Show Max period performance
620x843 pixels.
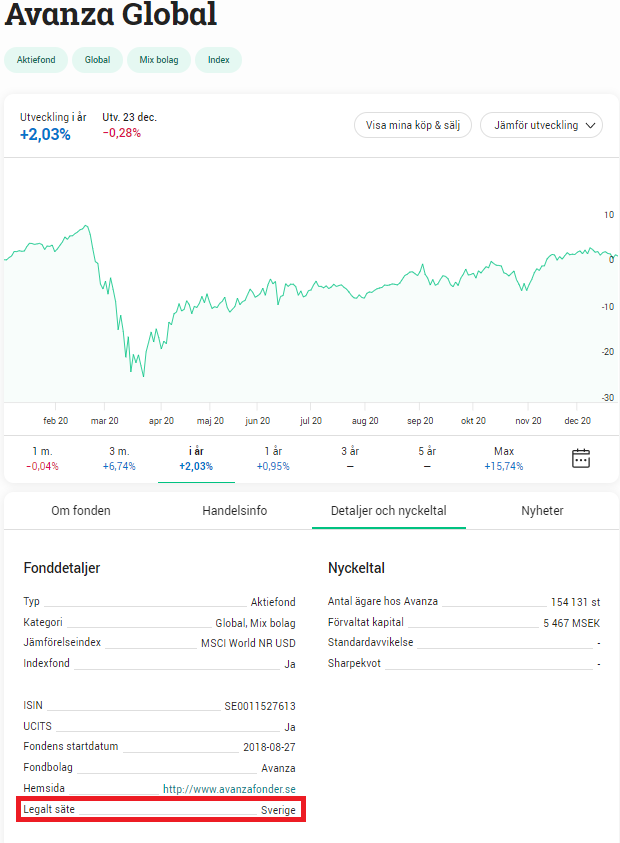point(504,459)
